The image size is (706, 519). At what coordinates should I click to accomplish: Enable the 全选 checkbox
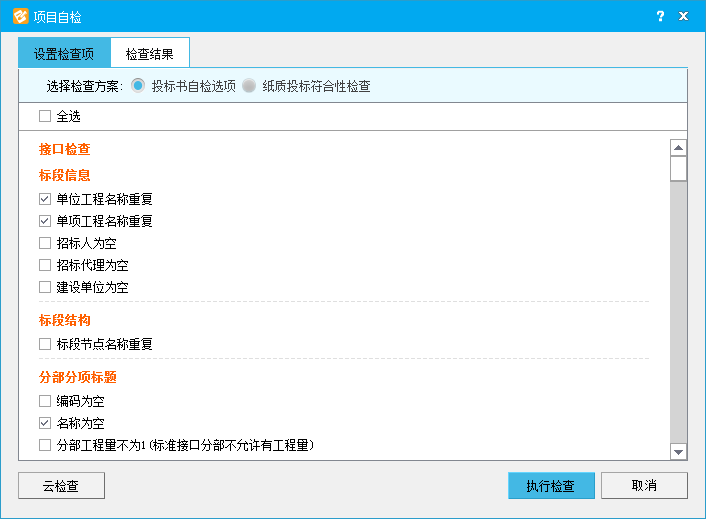point(45,116)
